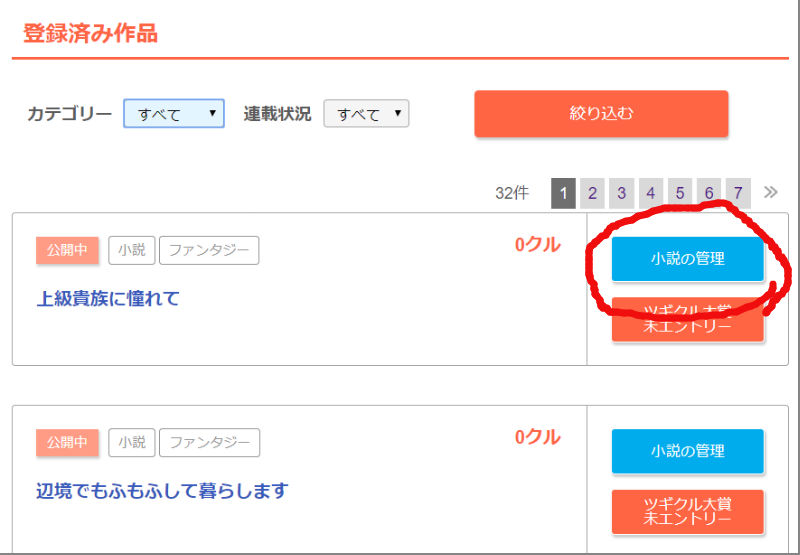800x555 pixels.
Task: Select current page 1 indicator
Action: tap(563, 193)
